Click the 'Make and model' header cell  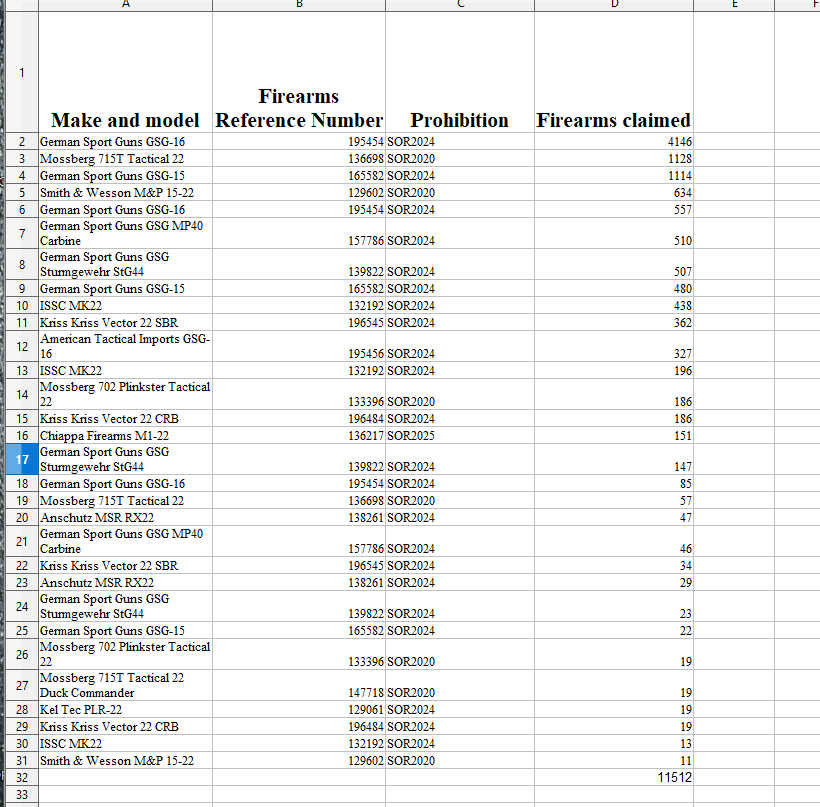(x=126, y=72)
